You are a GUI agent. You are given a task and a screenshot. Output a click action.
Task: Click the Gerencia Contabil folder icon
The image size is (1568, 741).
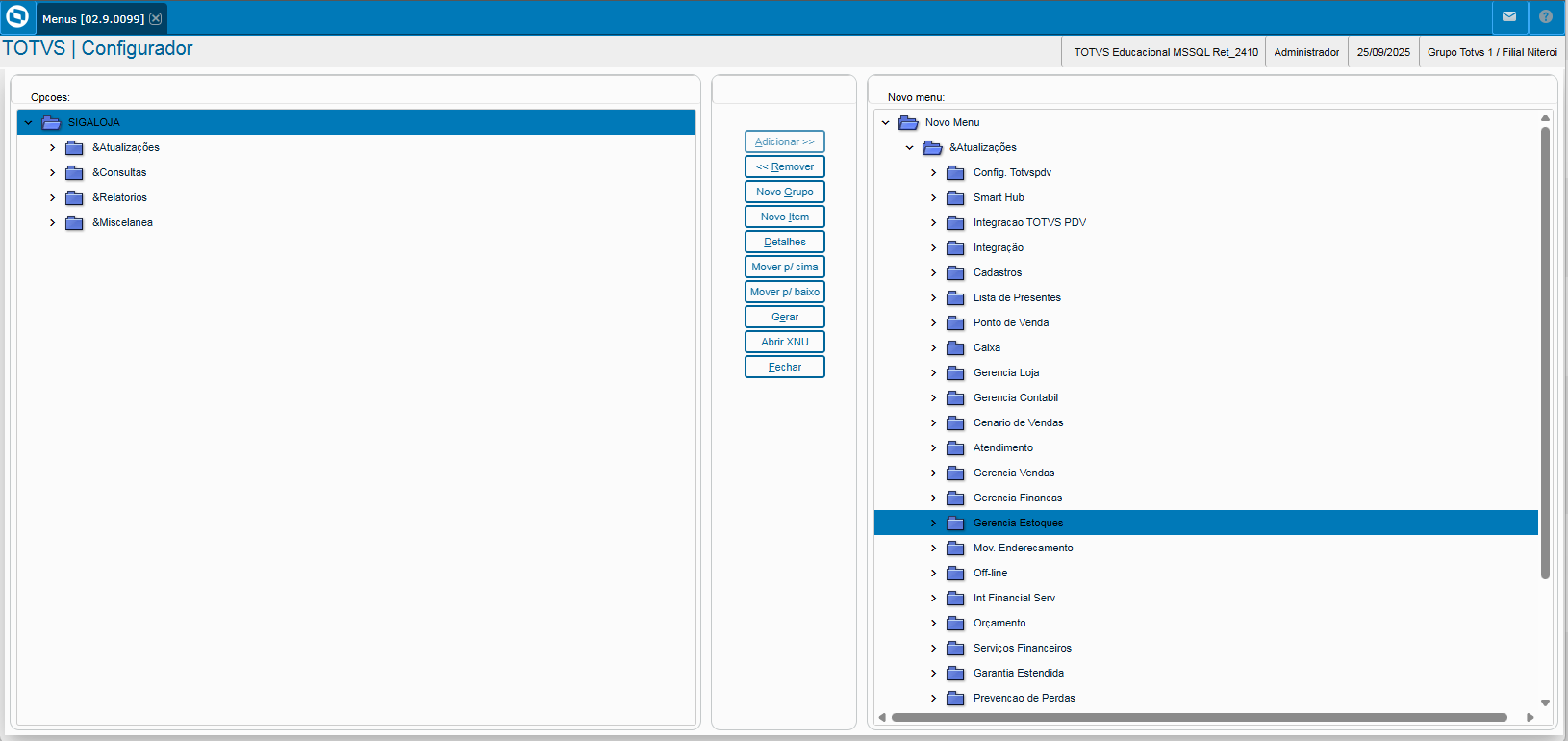[x=955, y=397]
